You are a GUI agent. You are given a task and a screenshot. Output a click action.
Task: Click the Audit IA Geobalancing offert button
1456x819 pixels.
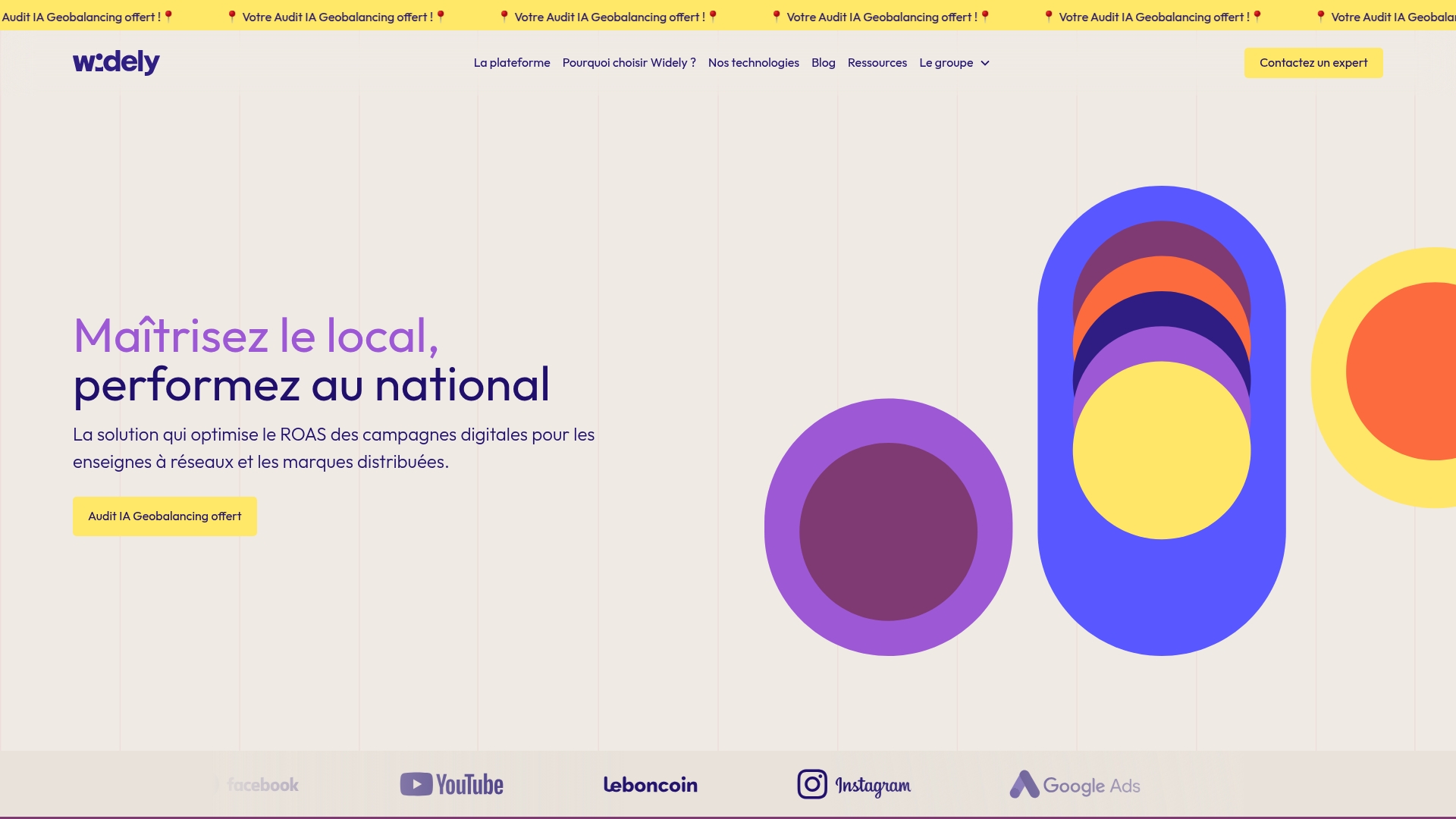point(165,516)
